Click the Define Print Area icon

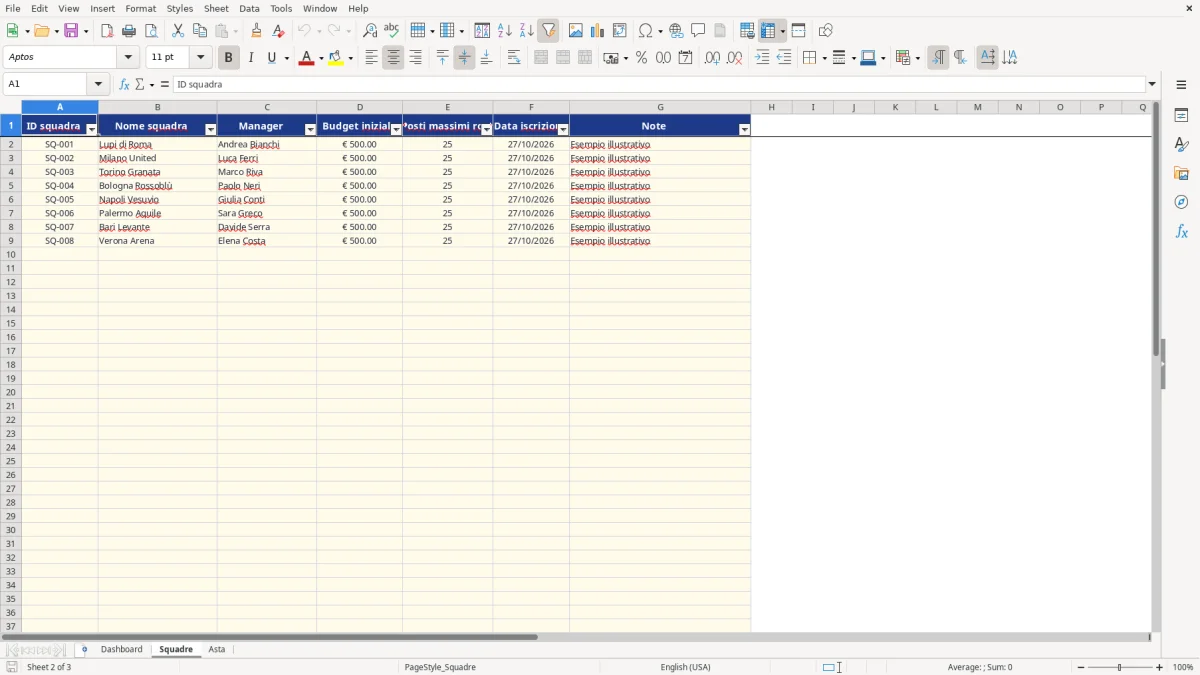747,31
